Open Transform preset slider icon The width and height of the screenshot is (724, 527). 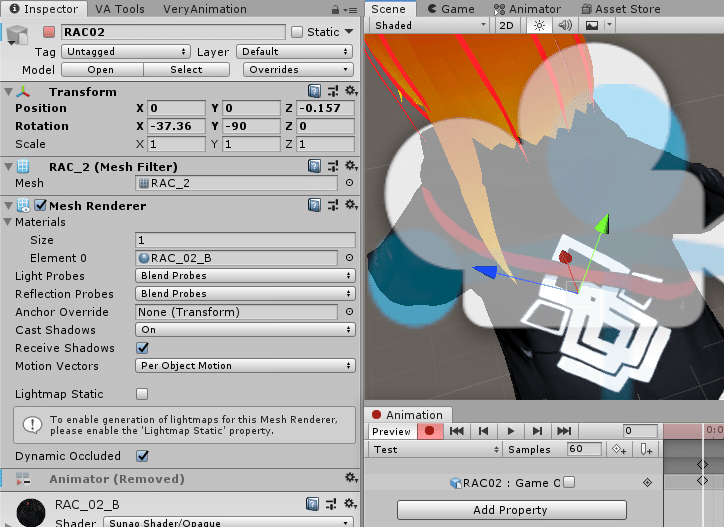point(332,91)
